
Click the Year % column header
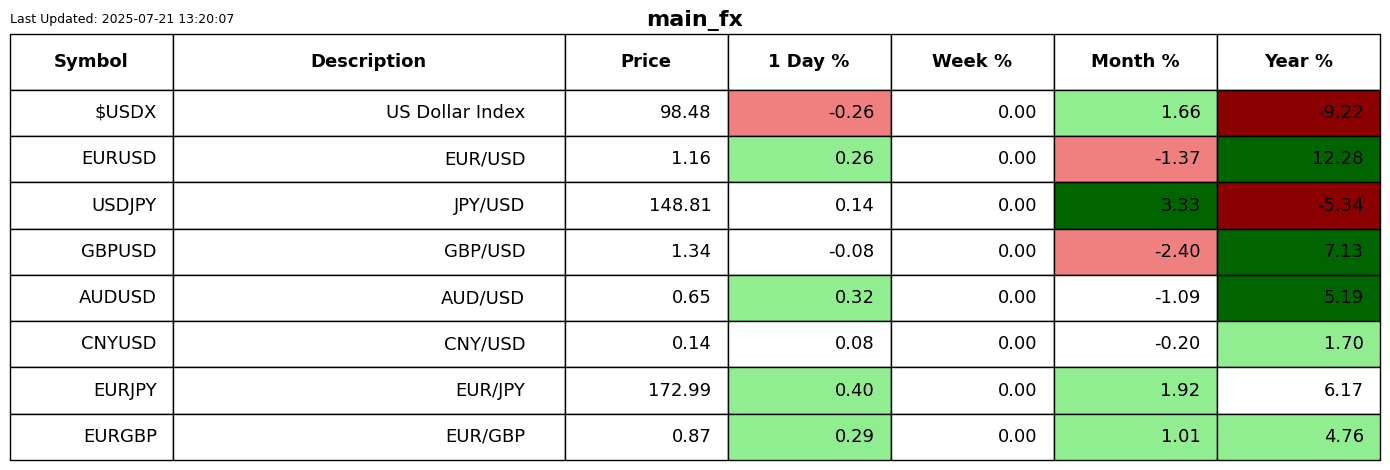click(1298, 62)
